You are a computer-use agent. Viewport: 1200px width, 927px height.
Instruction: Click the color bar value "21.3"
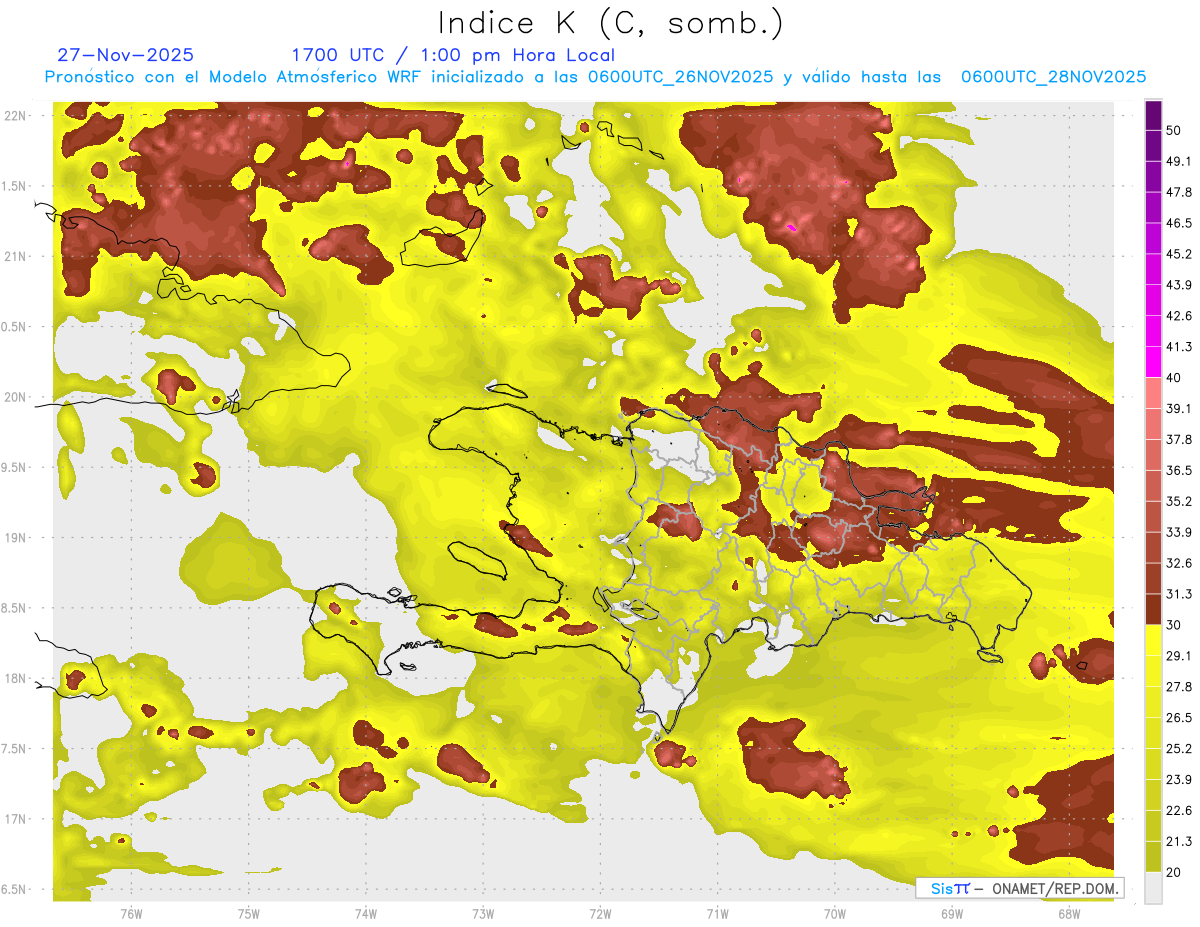pyautogui.click(x=1178, y=842)
